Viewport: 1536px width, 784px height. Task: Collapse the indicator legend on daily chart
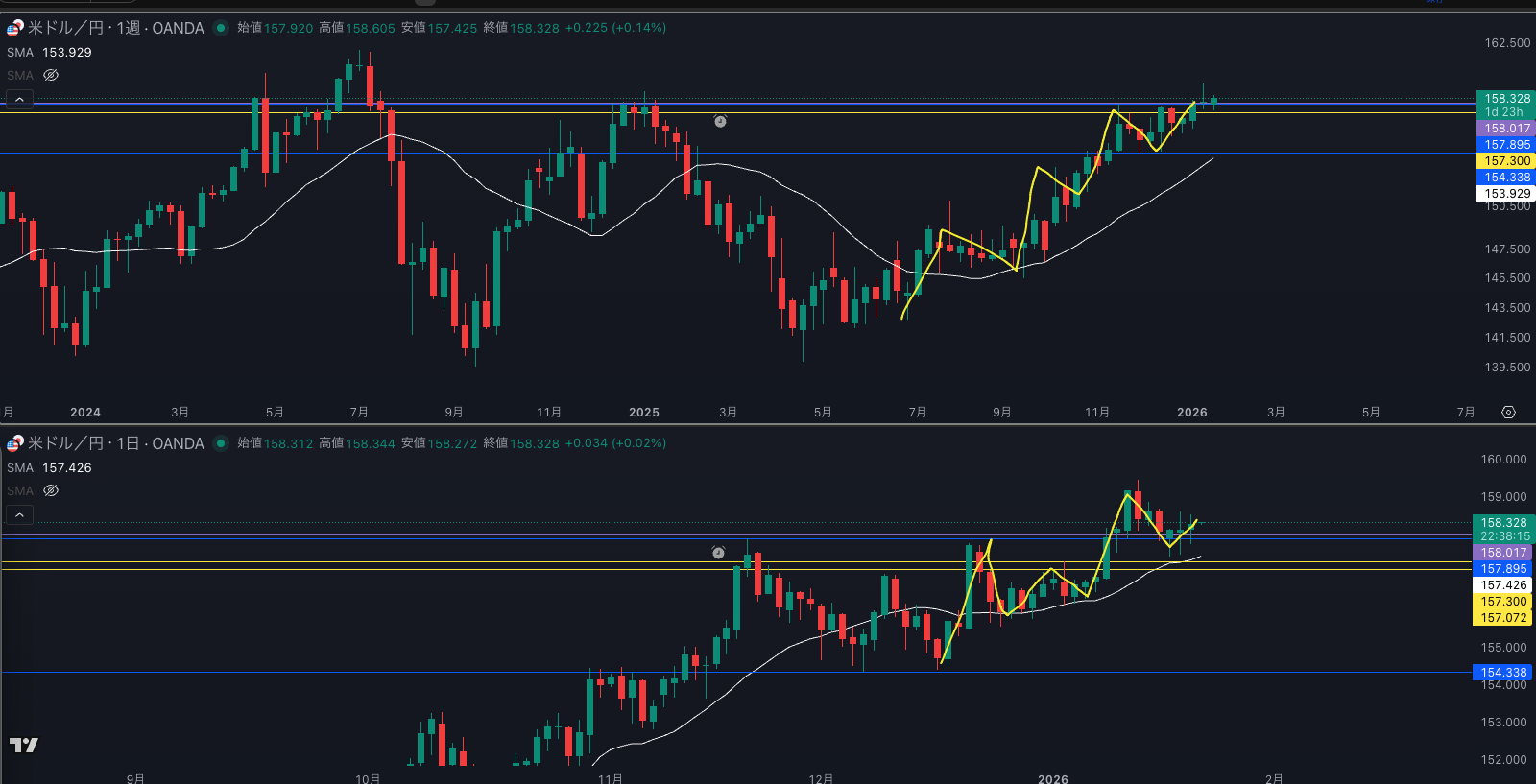[x=19, y=515]
